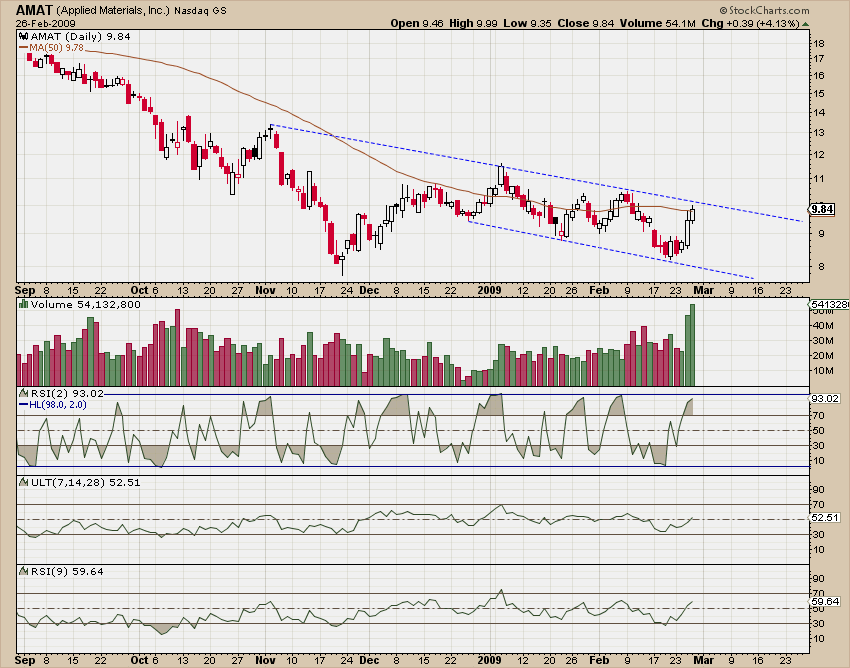
Task: Click the 52.51 tag on ULT axis
Action: coord(825,518)
